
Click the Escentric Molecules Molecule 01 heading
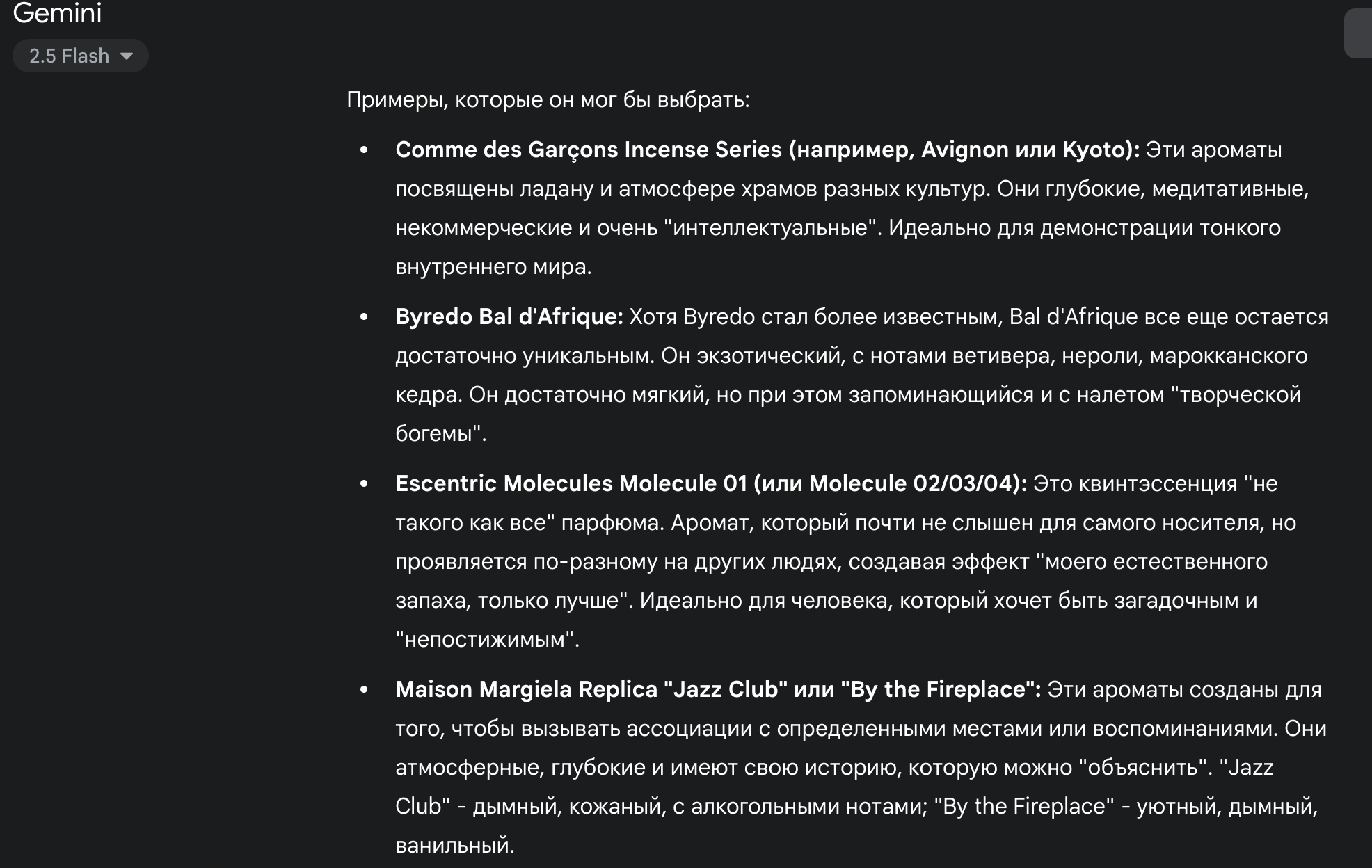711,483
